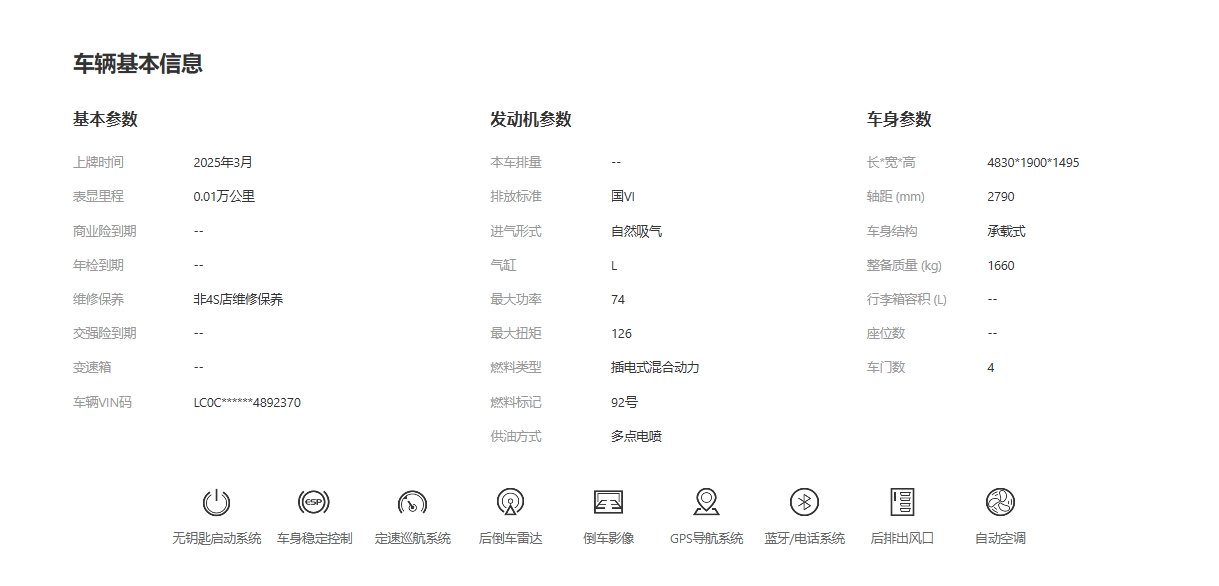Viewport: 1219px width, 586px height.
Task: Click the 供油方式 label
Action: tap(515, 436)
